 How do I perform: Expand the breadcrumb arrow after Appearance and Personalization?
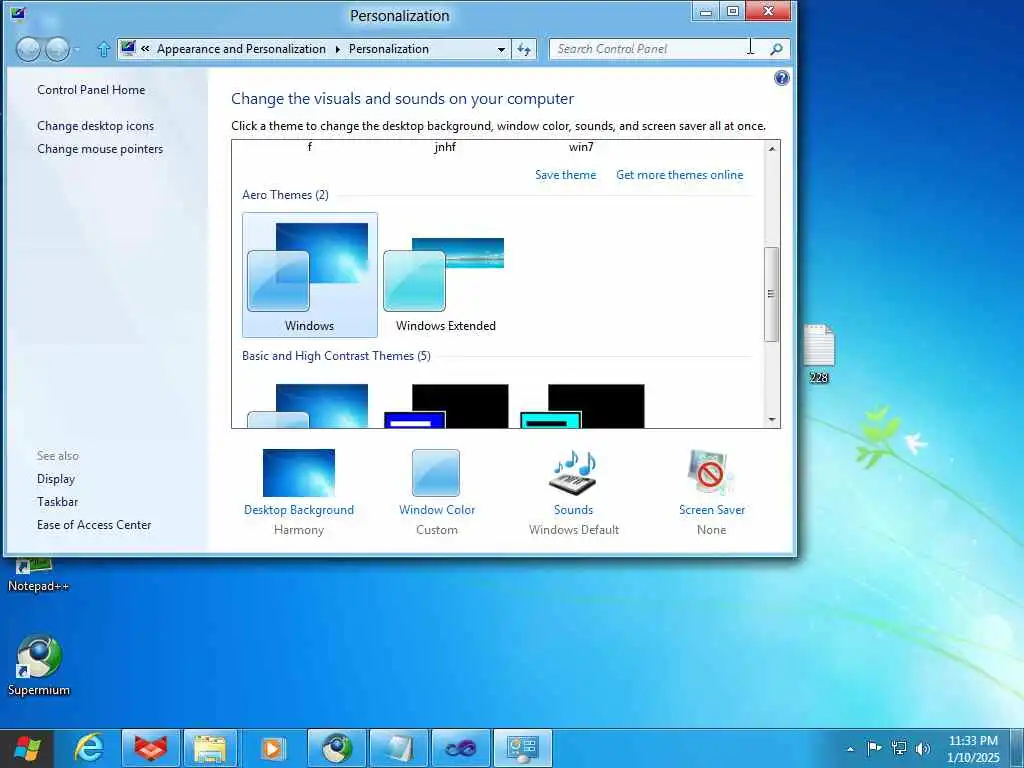[x=338, y=50]
